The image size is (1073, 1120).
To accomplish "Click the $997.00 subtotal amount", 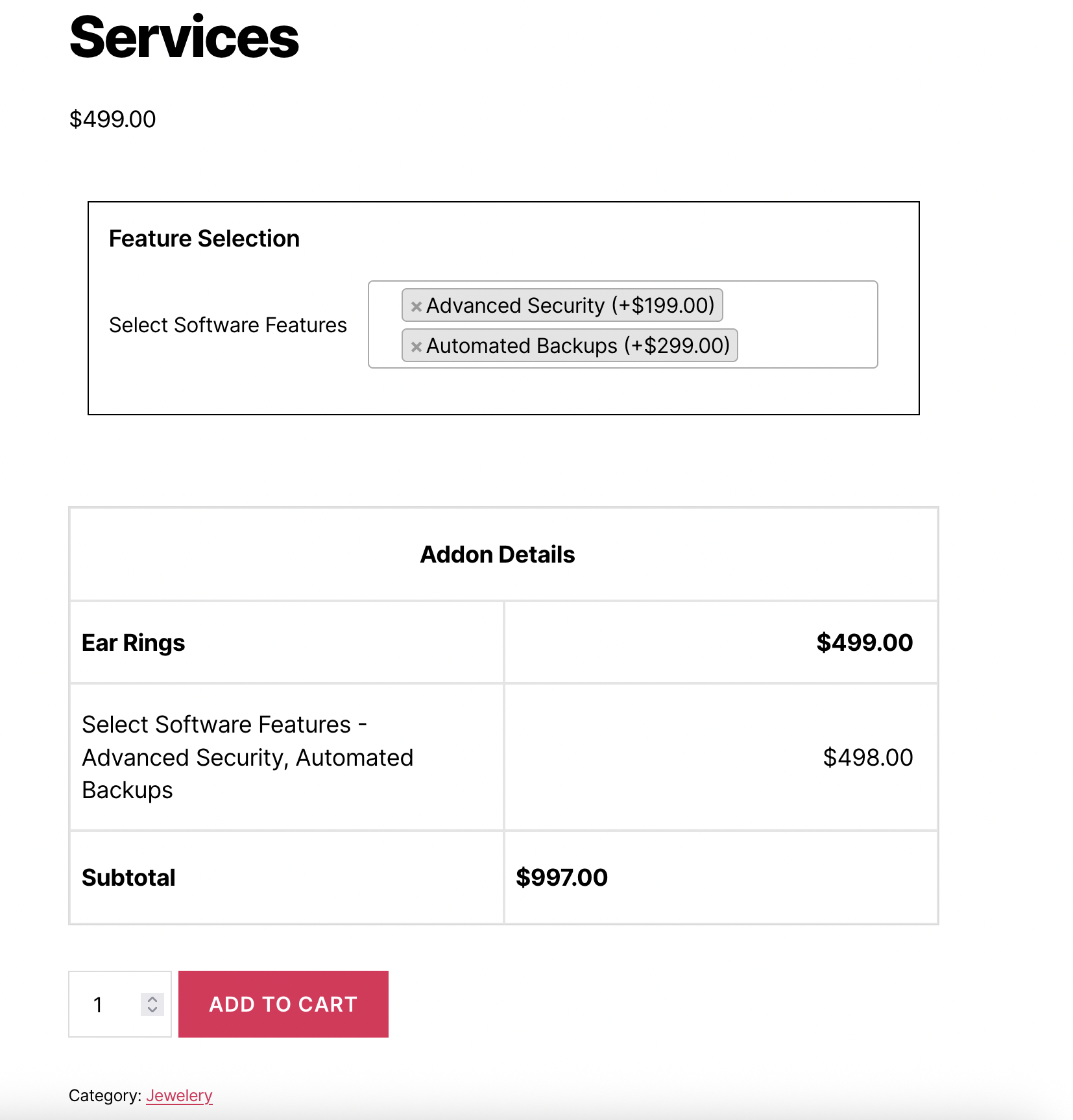I will point(561,878).
